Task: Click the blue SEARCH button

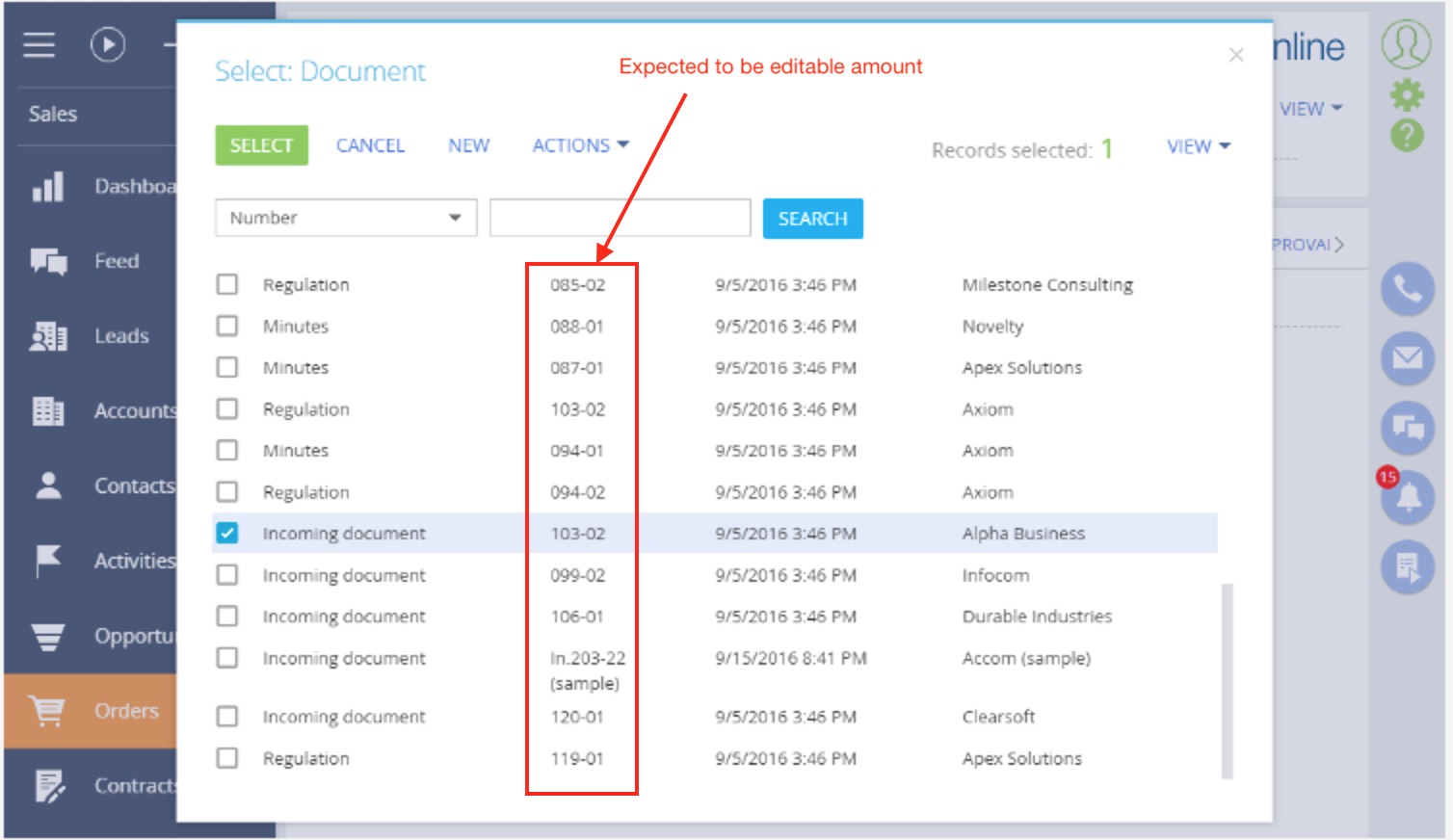Action: click(813, 219)
